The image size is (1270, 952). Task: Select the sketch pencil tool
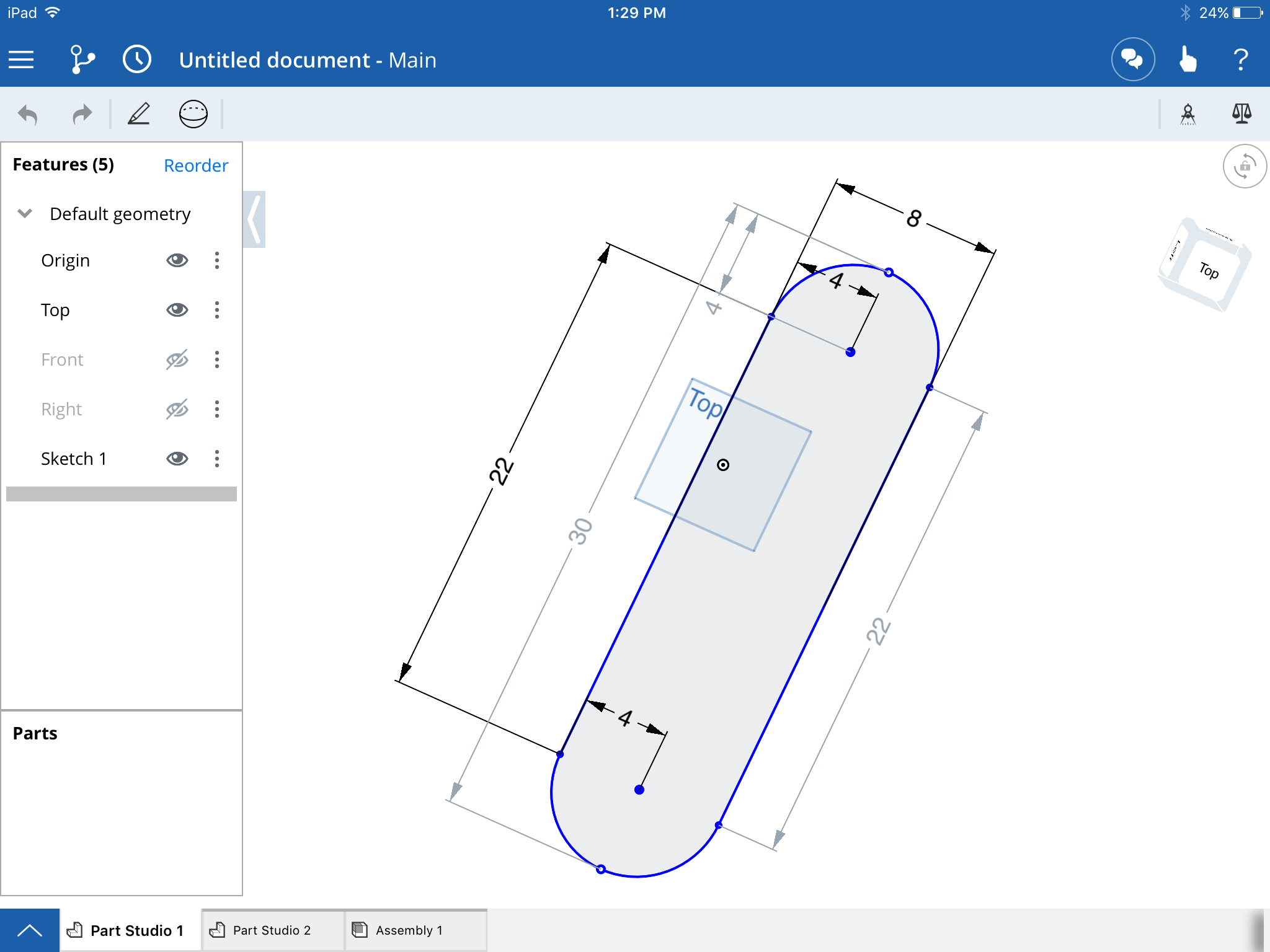pyautogui.click(x=139, y=114)
